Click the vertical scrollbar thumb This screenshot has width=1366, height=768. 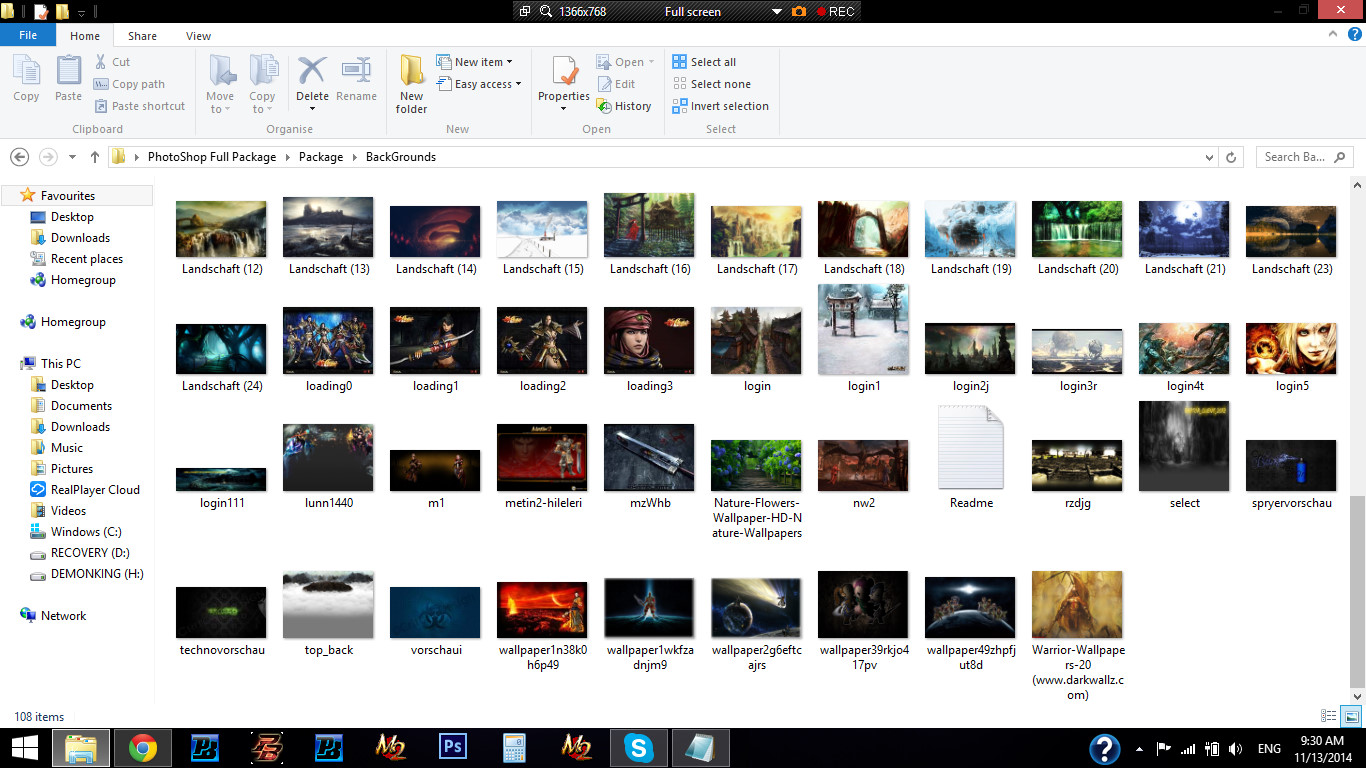click(x=1357, y=590)
